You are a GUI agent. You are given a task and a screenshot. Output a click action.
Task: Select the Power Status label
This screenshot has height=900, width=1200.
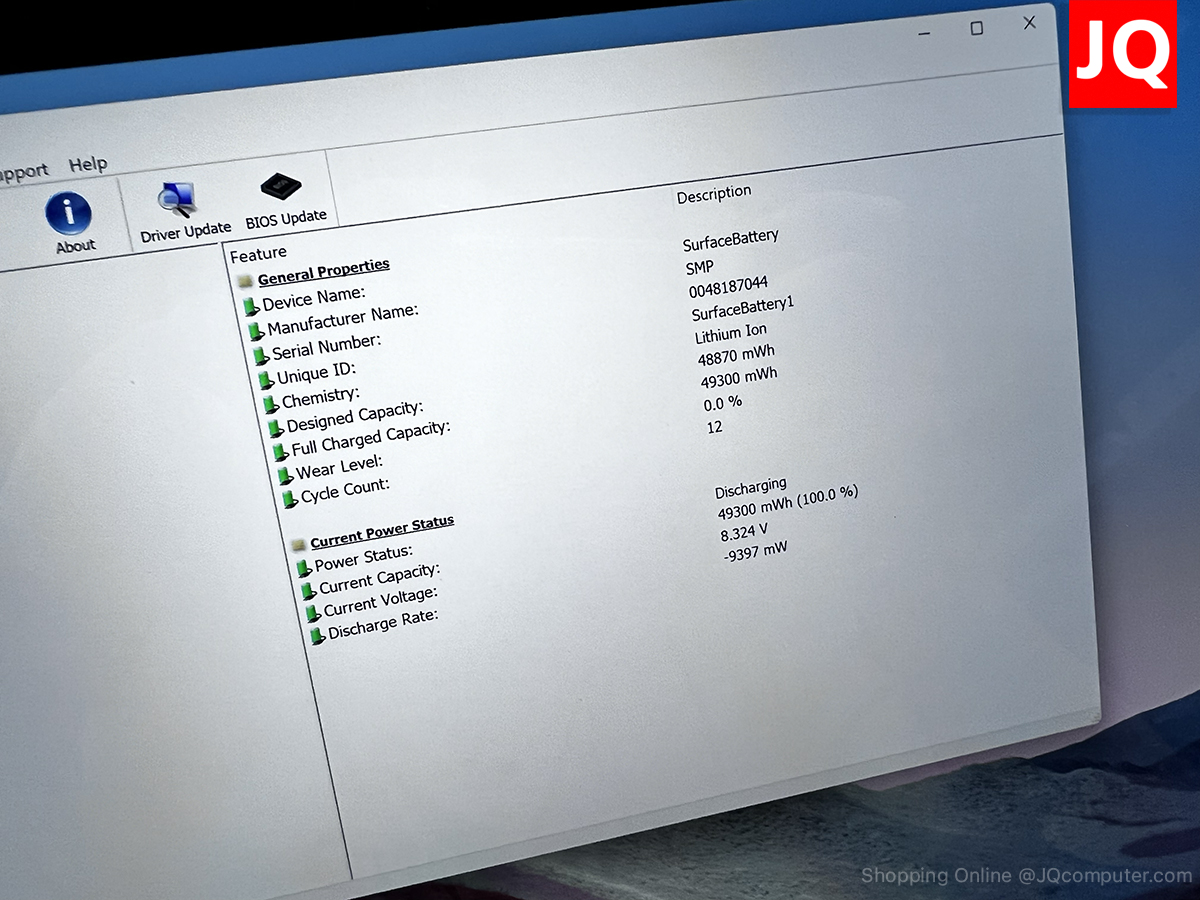(x=363, y=558)
